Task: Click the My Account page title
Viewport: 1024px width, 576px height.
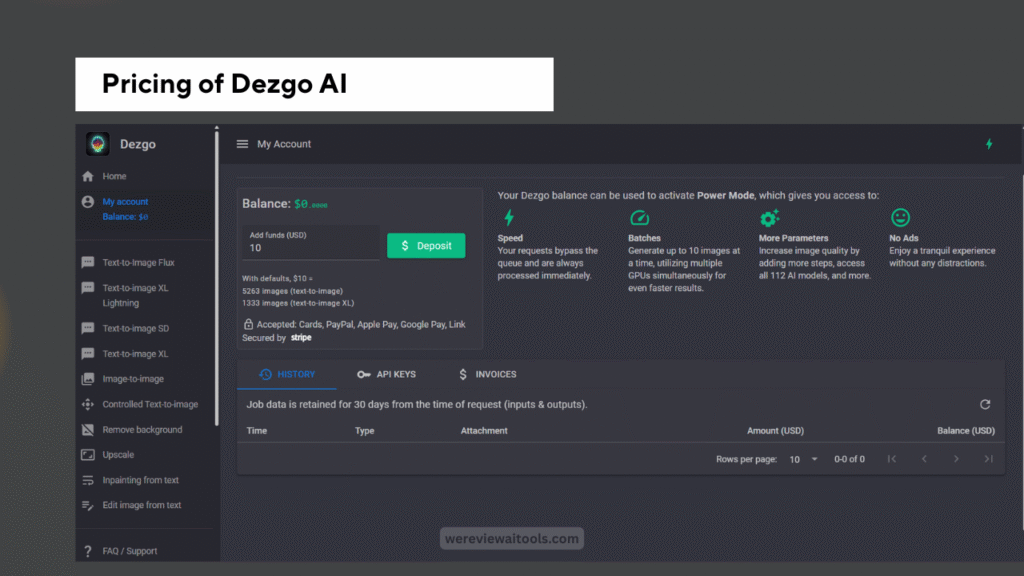Action: pos(284,144)
